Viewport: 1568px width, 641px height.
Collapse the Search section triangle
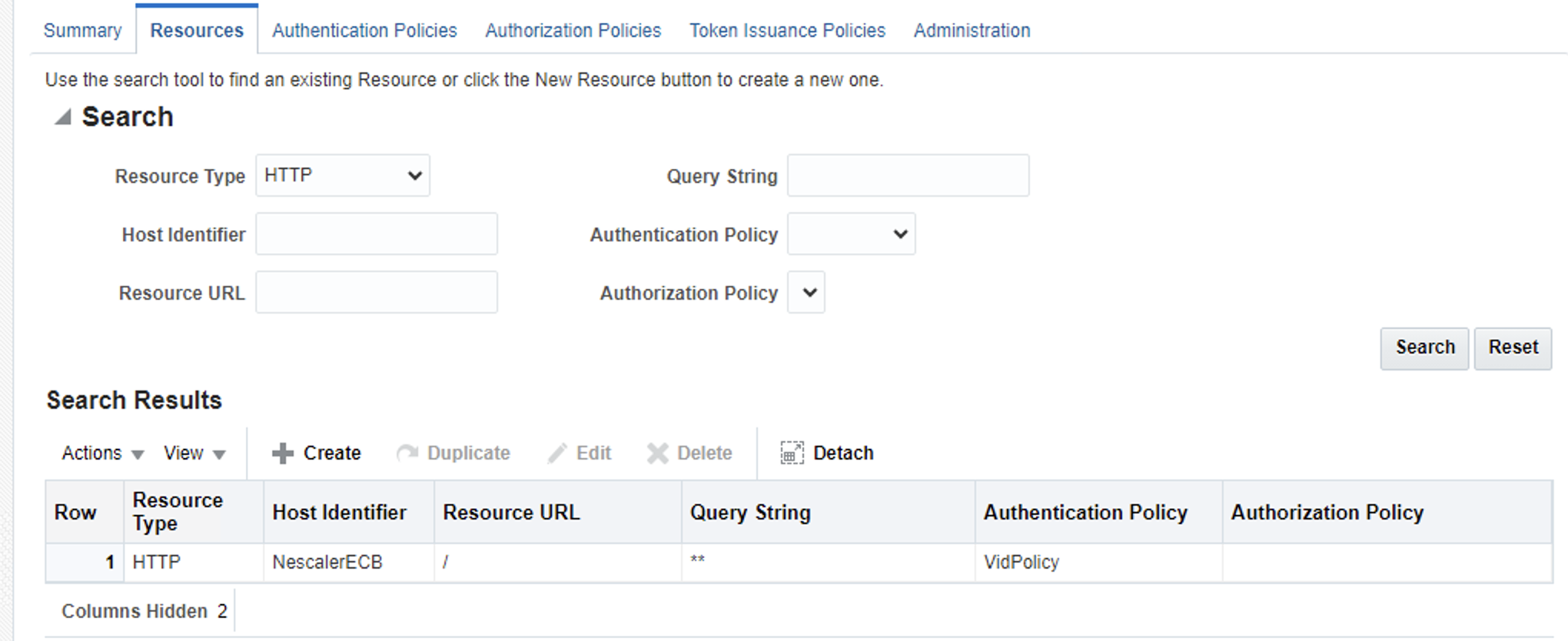(63, 117)
